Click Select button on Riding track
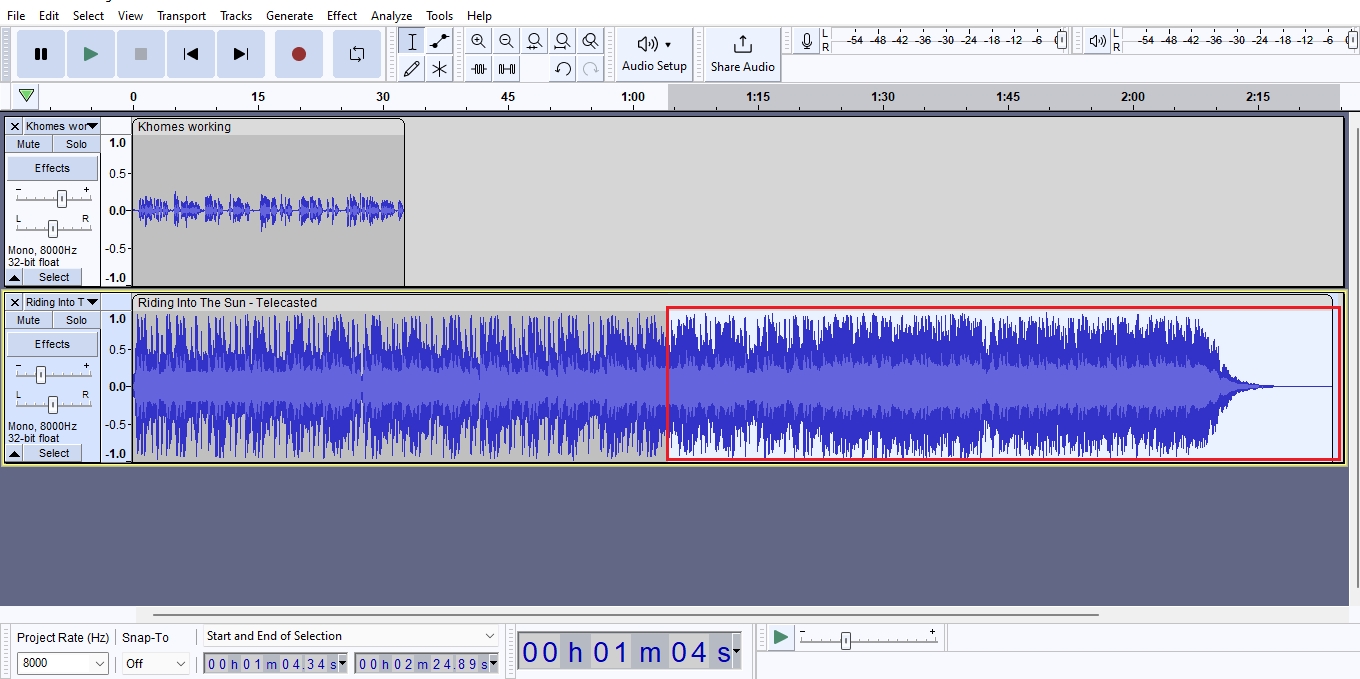The image size is (1360, 679). (x=54, y=453)
